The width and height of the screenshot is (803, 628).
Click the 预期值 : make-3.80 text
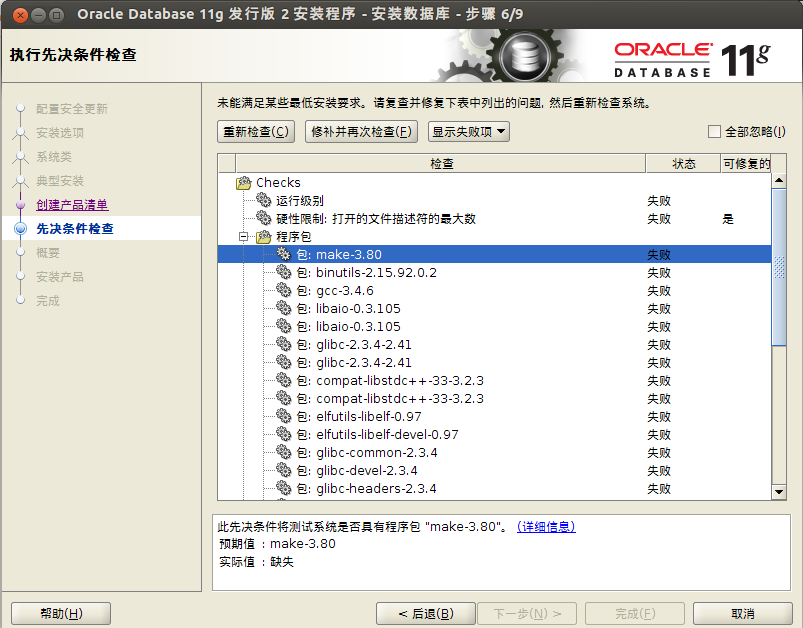pyautogui.click(x=277, y=543)
